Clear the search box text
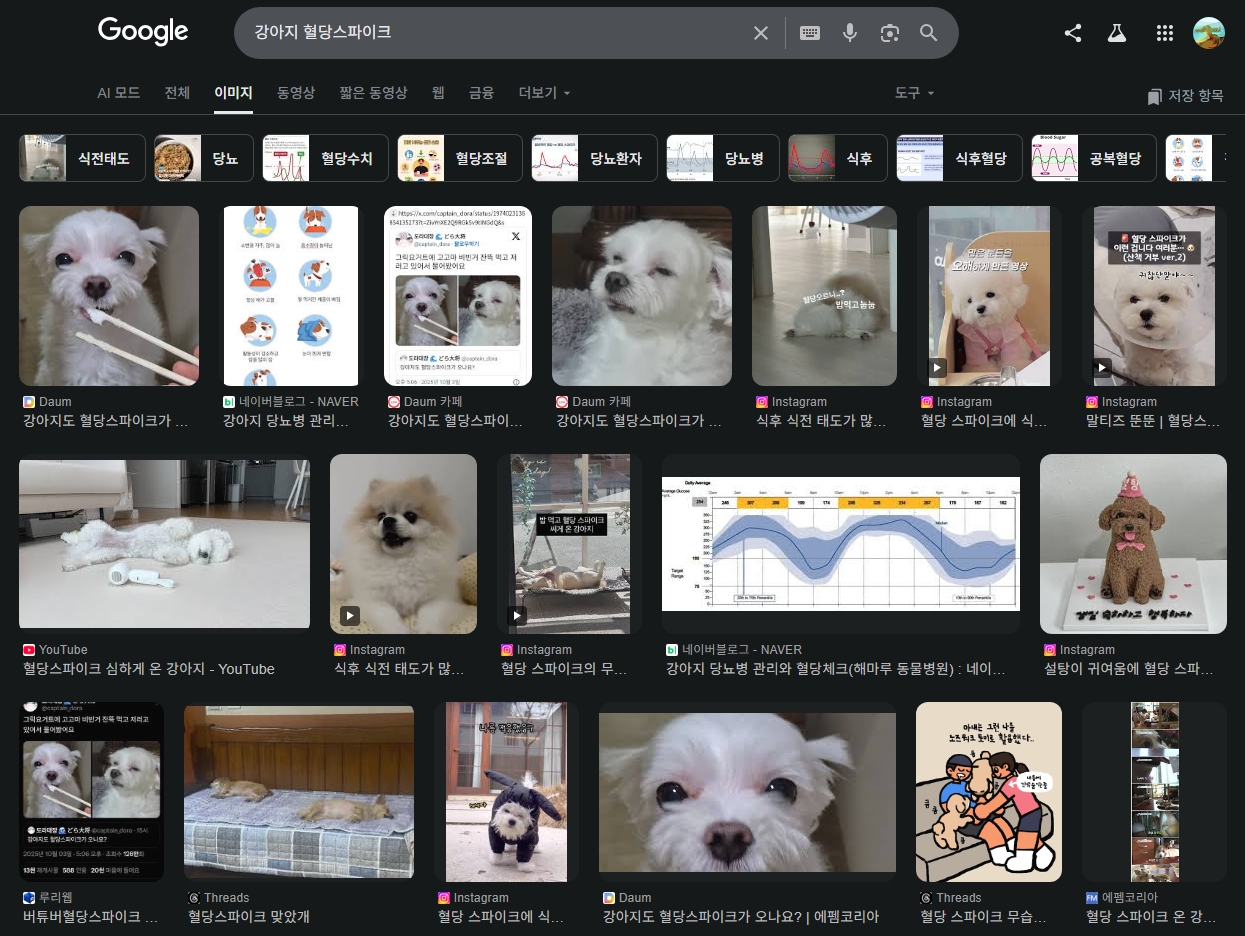 [761, 33]
